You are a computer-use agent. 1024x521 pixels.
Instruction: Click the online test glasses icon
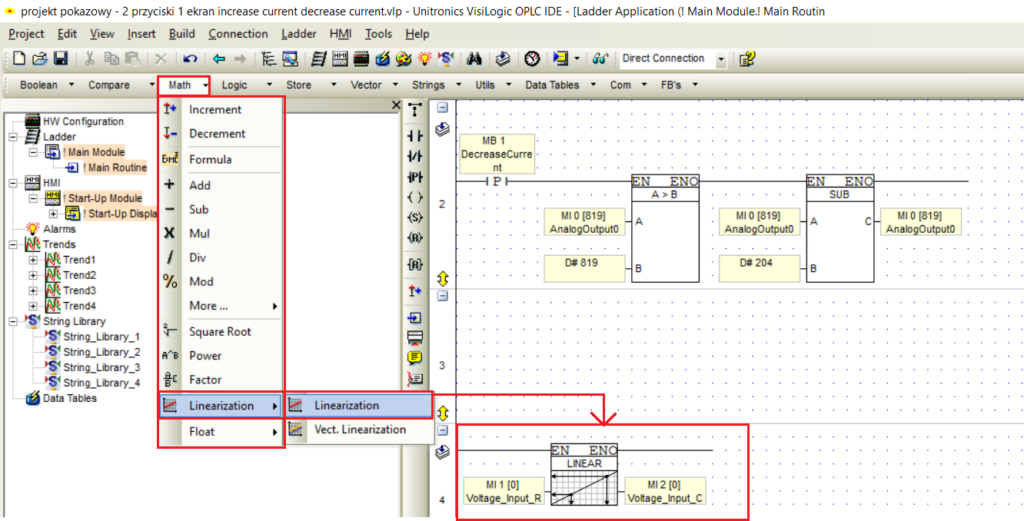tap(600, 59)
